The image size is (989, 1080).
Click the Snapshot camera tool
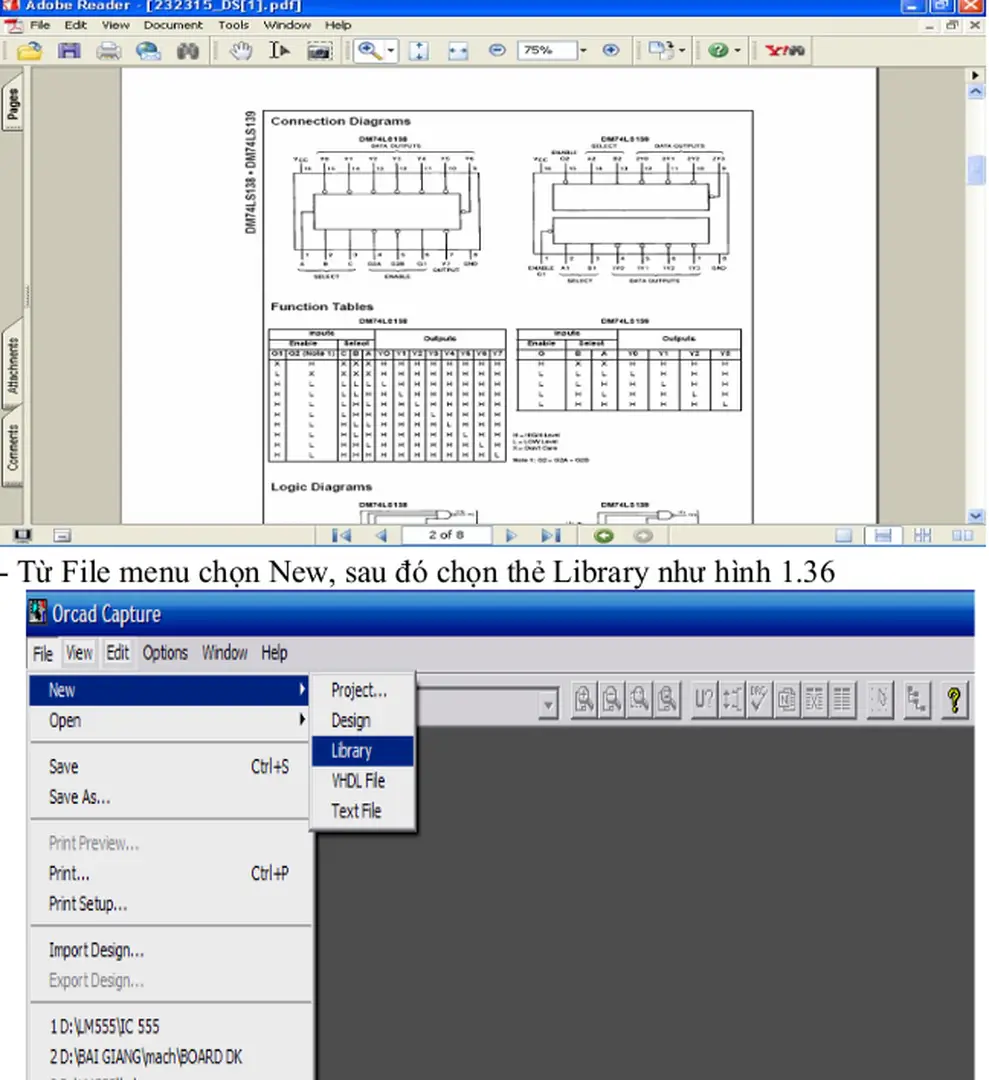[319, 51]
